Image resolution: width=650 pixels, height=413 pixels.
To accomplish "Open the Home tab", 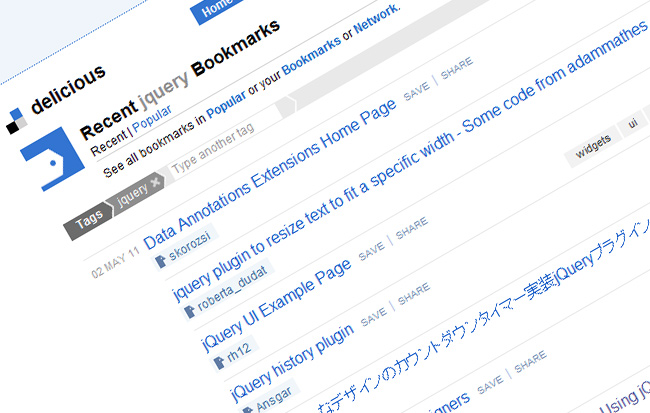I will tap(218, 8).
